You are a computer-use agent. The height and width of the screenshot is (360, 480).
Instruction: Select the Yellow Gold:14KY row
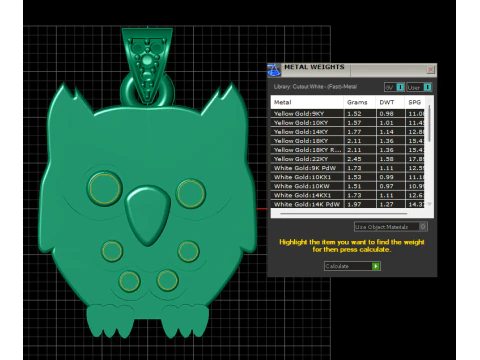[x=348, y=132]
